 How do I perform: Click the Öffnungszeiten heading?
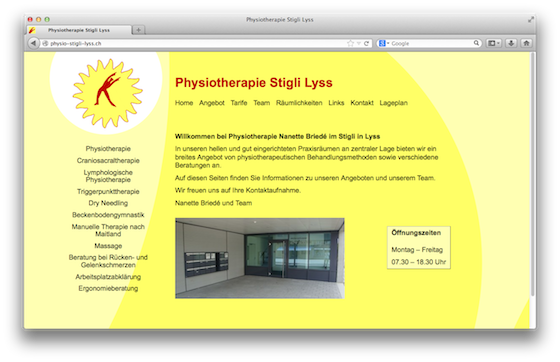point(416,233)
